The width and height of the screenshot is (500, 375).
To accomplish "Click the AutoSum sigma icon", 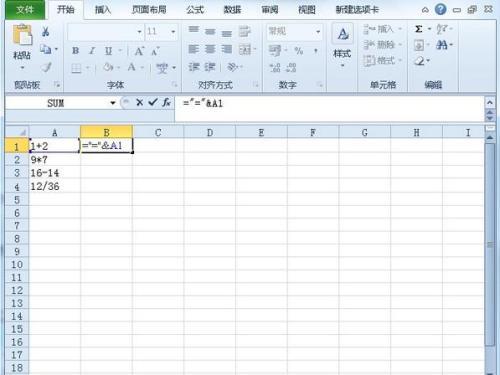I will click(419, 29).
